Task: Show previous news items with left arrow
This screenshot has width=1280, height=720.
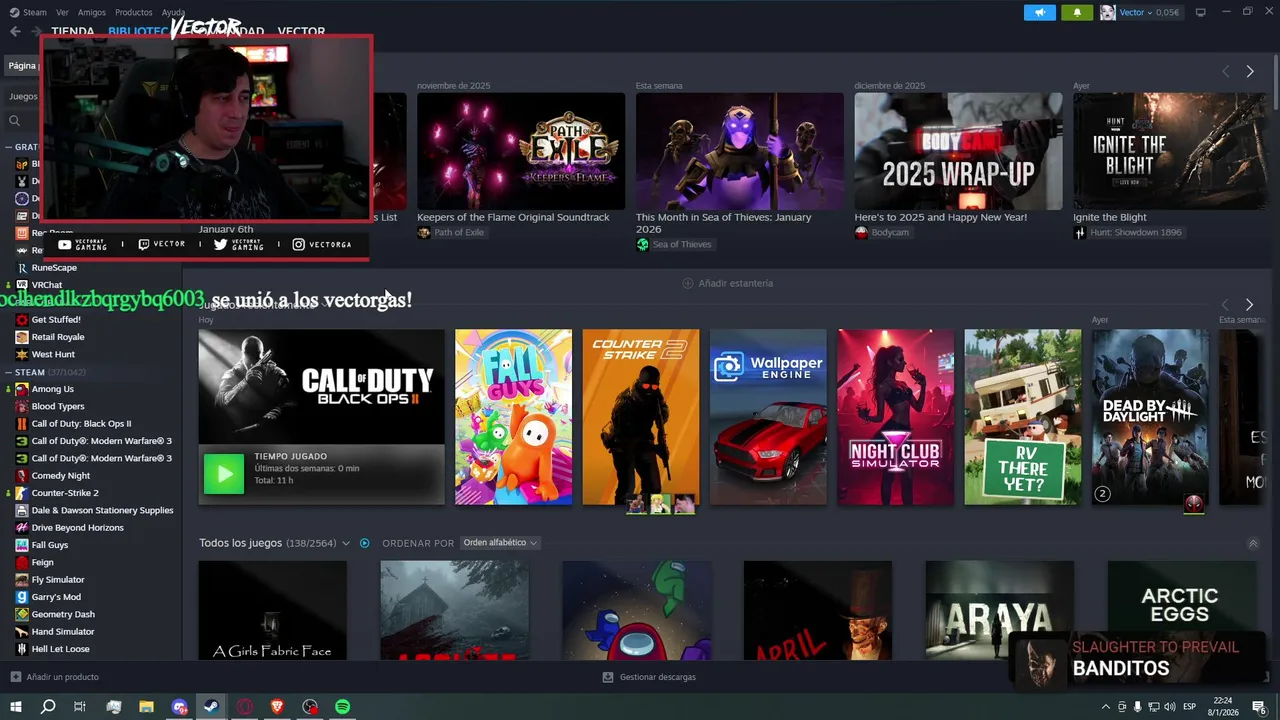Action: [x=1226, y=71]
